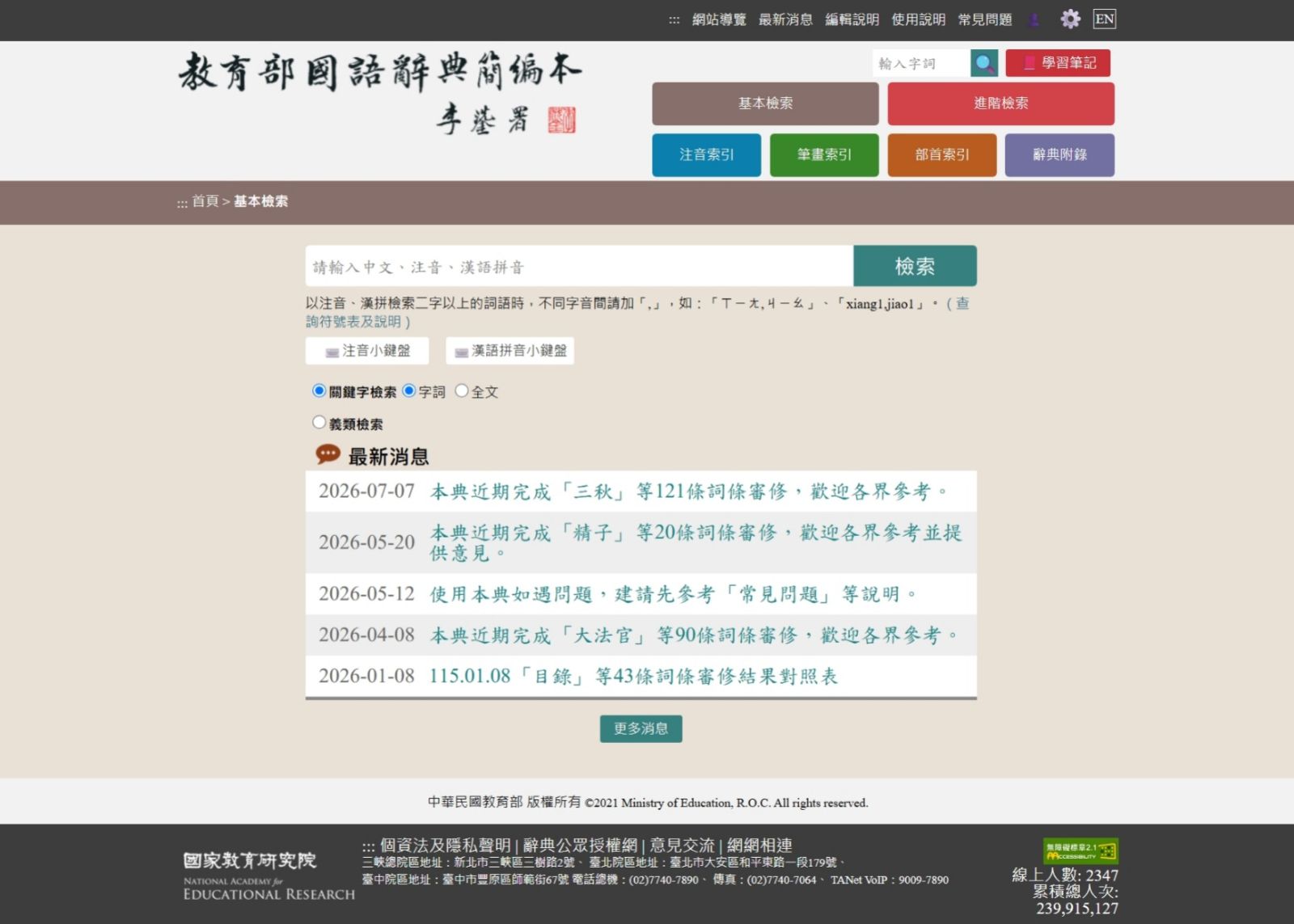
Task: Open 網網相連 footer link
Action: [x=759, y=846]
